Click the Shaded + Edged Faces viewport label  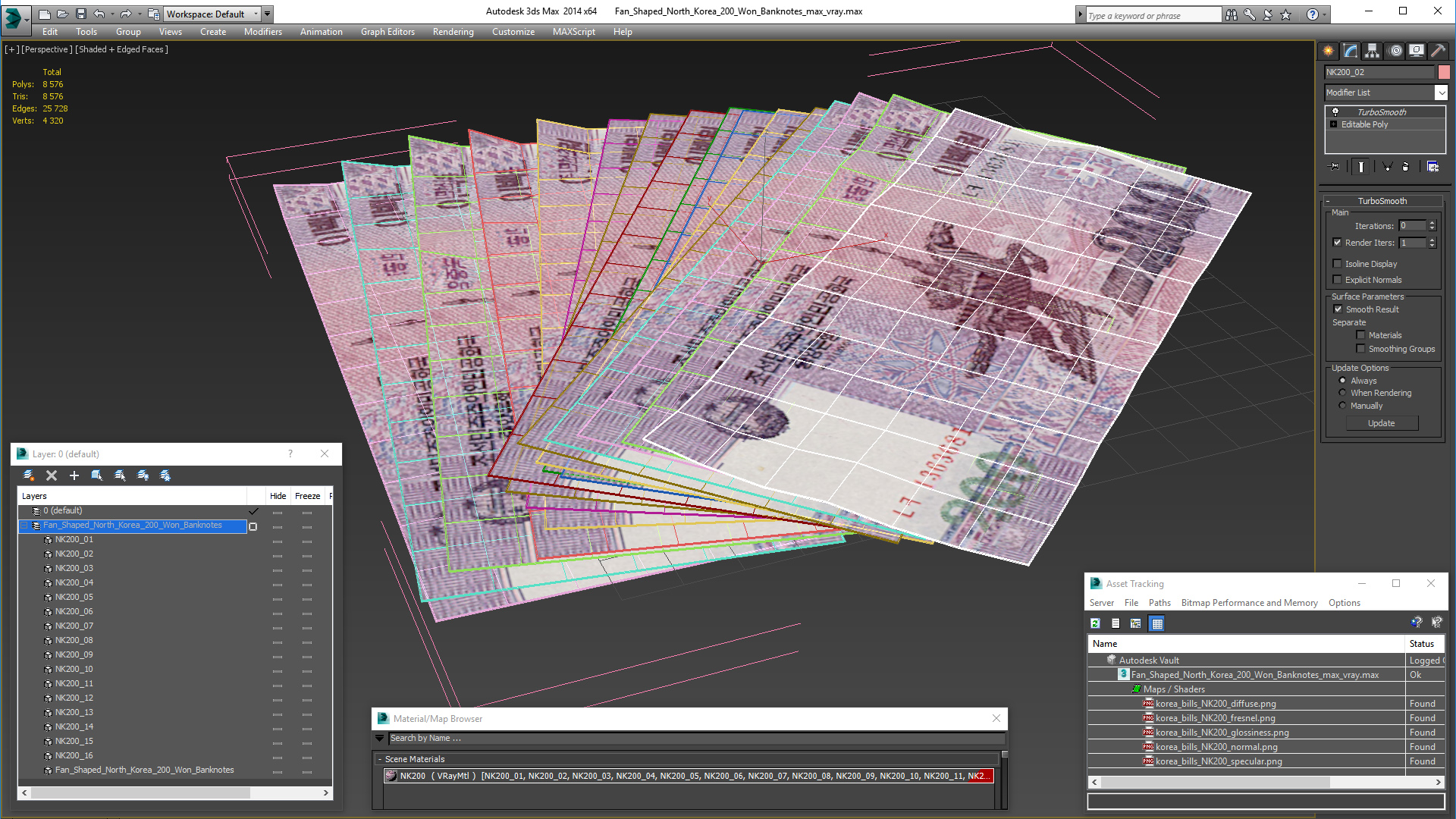tap(121, 49)
